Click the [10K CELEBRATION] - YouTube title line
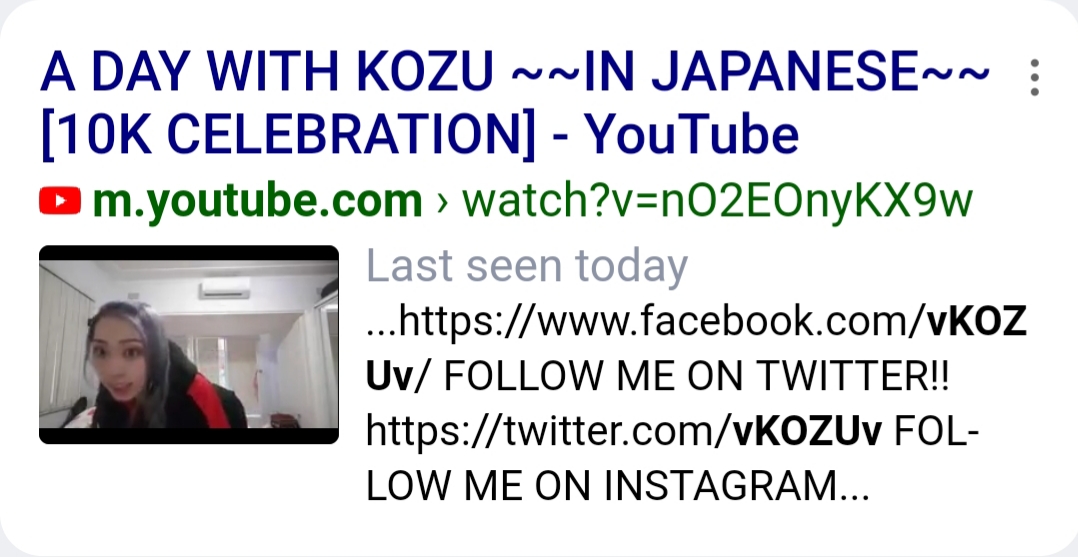Screen dimensions: 1078x557 click(420, 133)
